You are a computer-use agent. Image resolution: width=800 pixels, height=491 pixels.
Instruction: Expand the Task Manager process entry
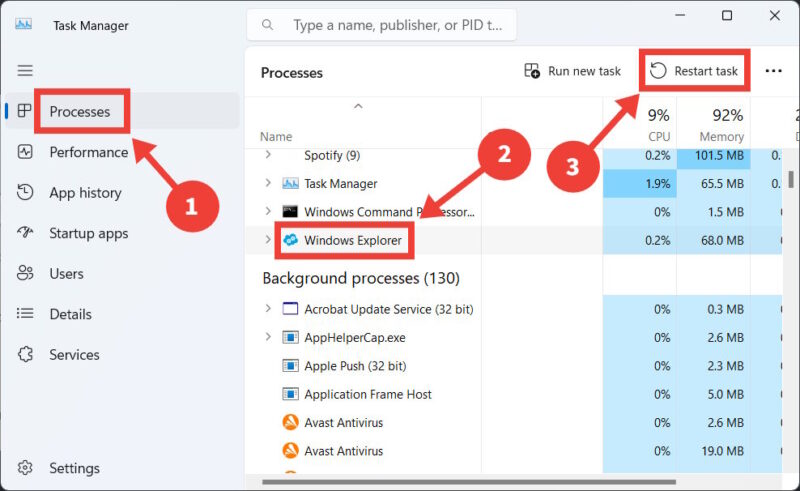pyautogui.click(x=268, y=183)
